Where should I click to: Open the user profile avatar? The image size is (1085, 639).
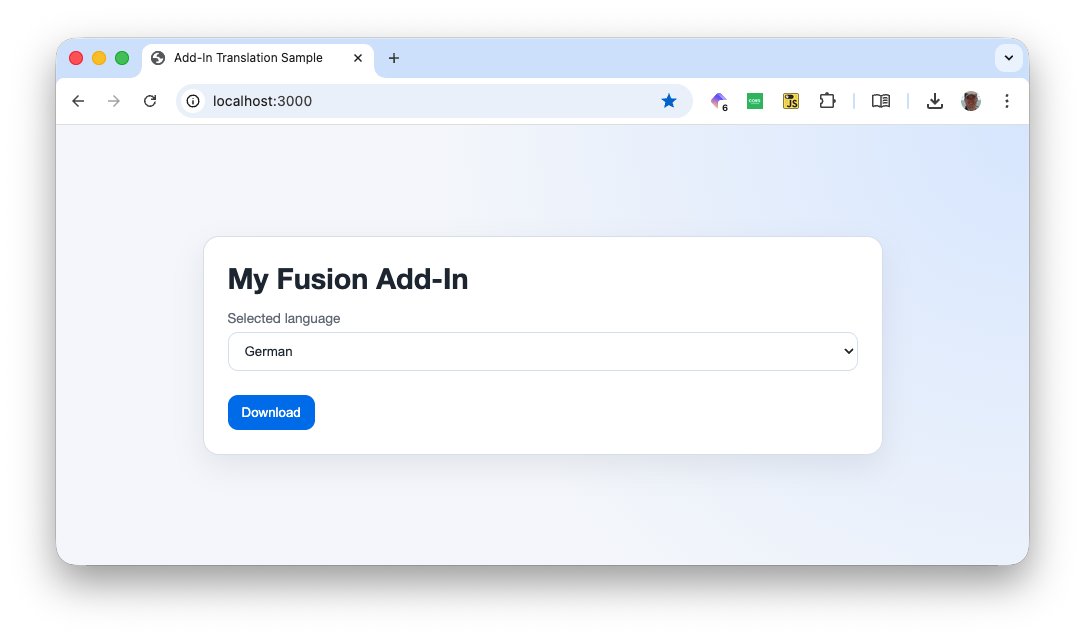(x=971, y=101)
